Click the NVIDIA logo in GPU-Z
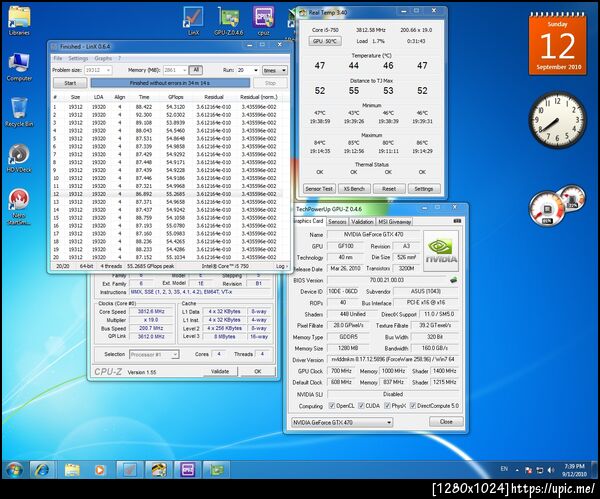The width and height of the screenshot is (600, 499). (441, 251)
